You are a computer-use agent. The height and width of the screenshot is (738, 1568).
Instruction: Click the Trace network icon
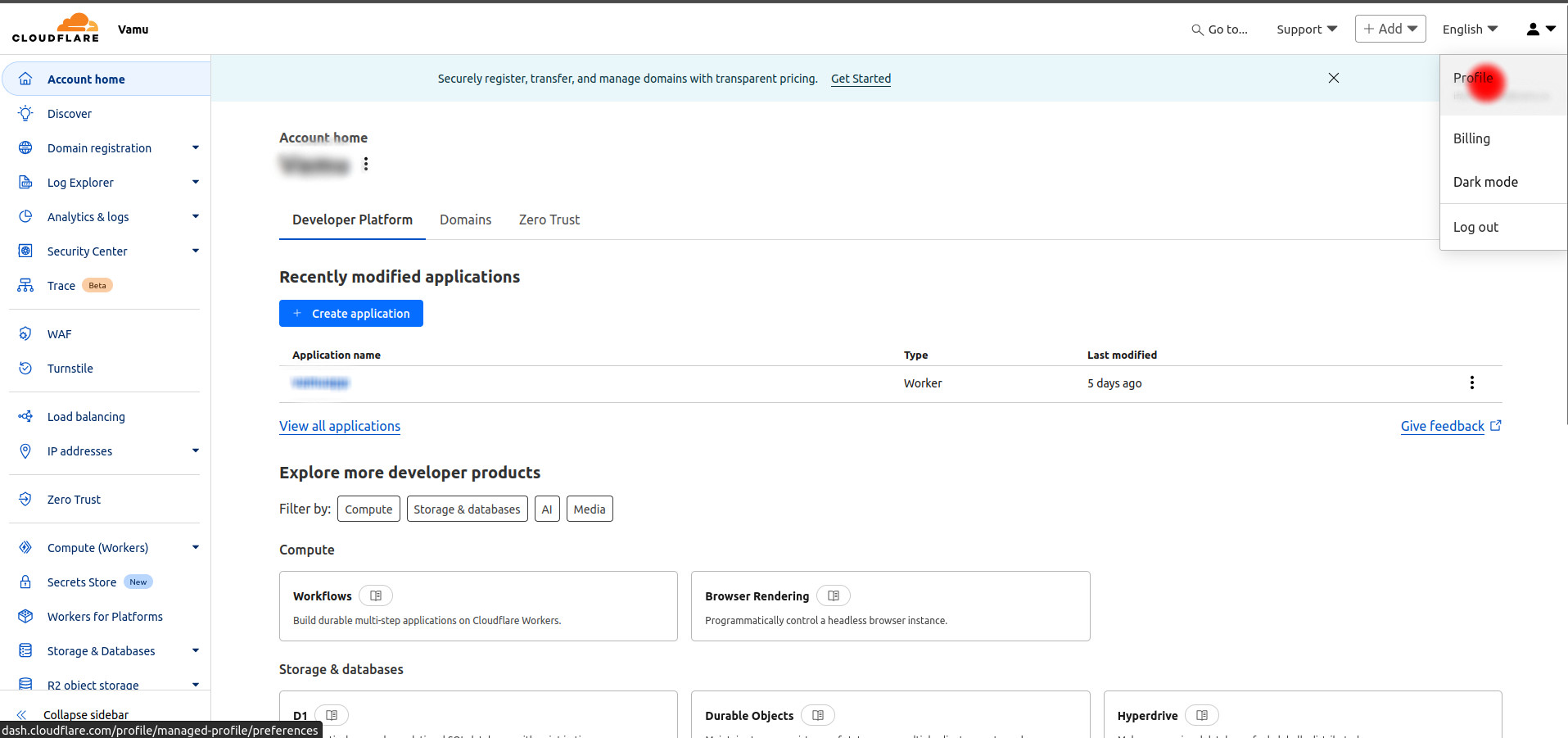pyautogui.click(x=25, y=285)
